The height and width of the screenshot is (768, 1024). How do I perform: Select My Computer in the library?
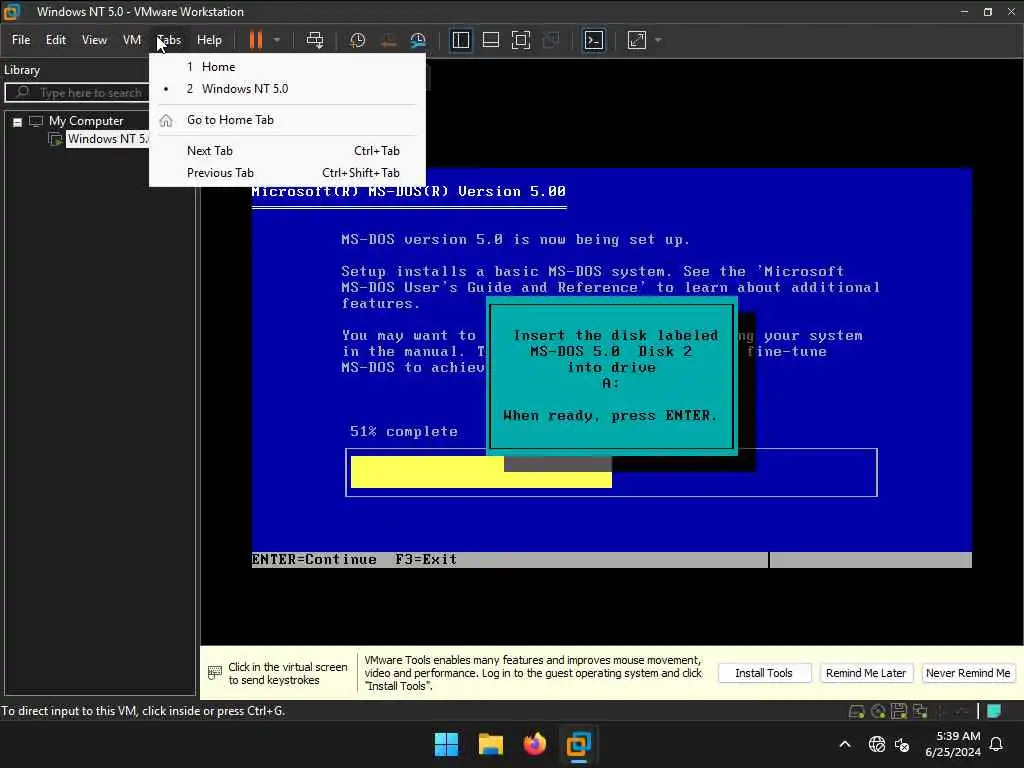point(86,121)
